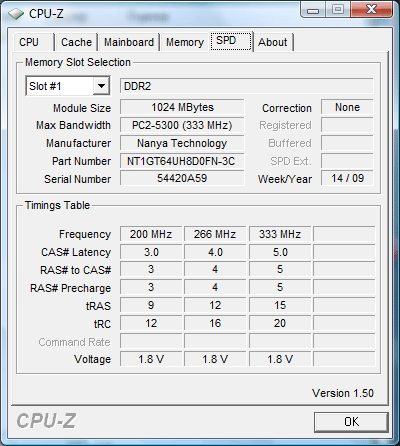This screenshot has width=400, height=446.
Task: Click the CAS# Latency 3.0 cell
Action: (151, 252)
